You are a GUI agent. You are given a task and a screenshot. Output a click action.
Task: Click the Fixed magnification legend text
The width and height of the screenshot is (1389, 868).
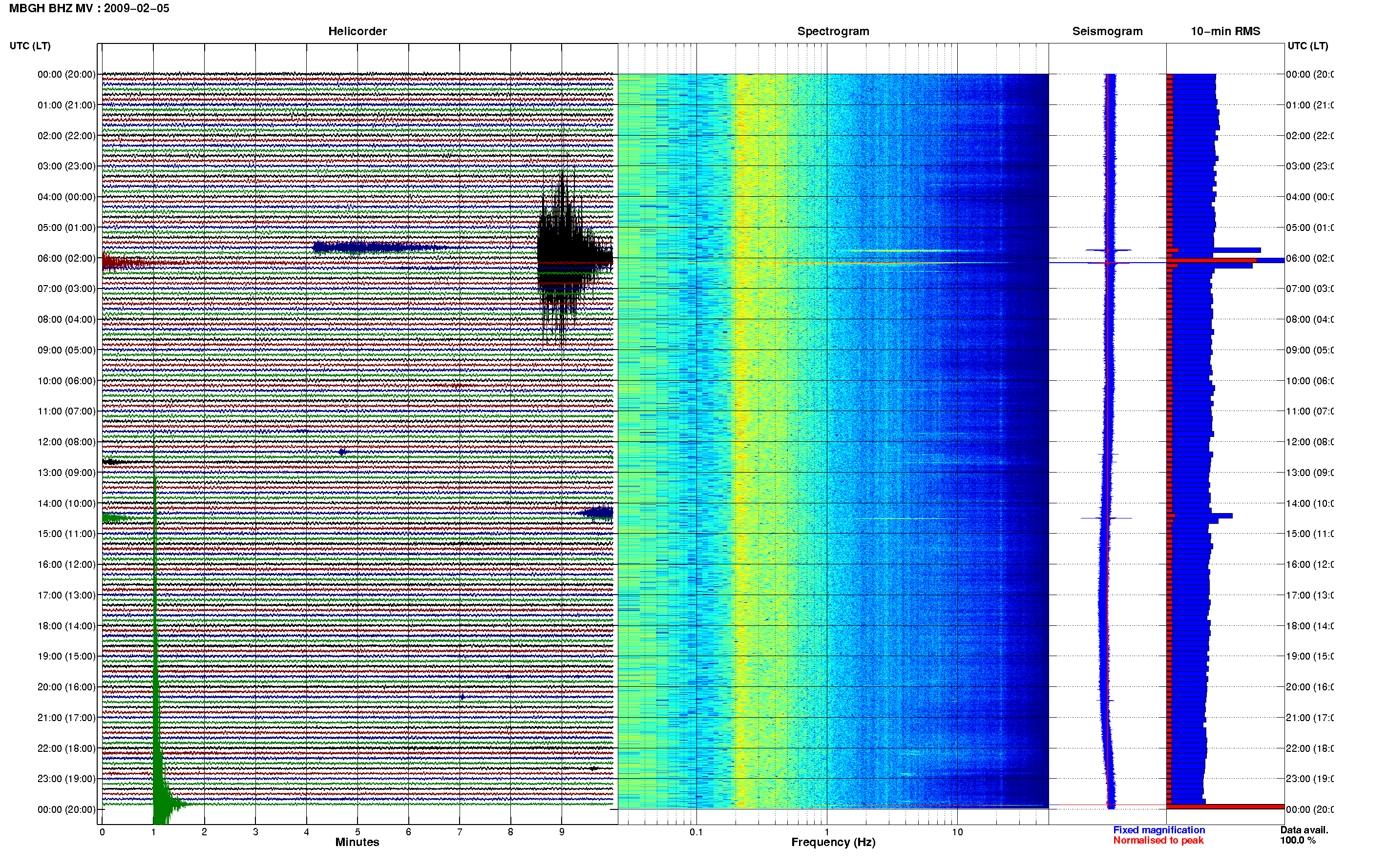click(1159, 830)
